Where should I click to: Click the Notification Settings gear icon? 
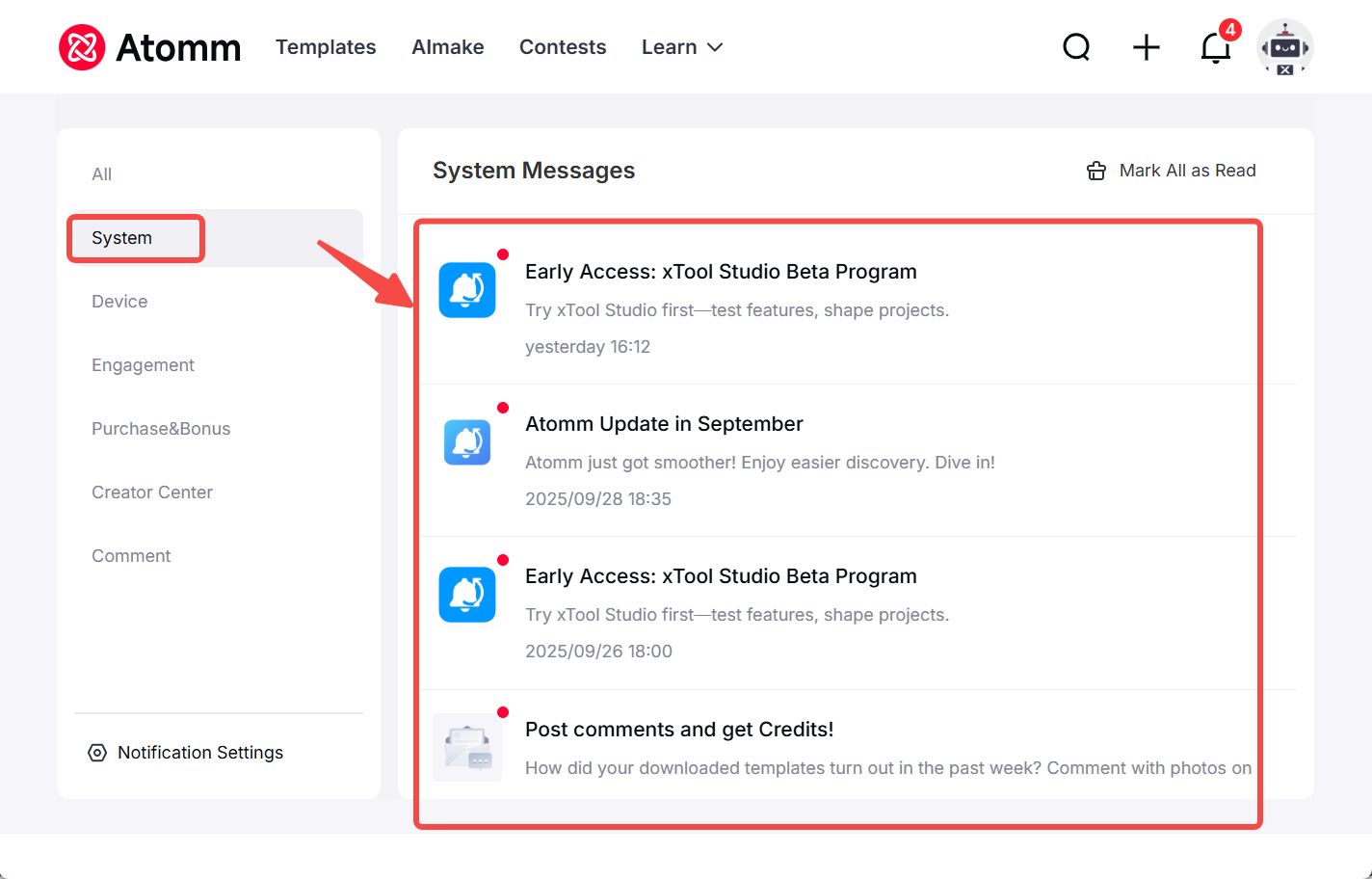pyautogui.click(x=97, y=753)
